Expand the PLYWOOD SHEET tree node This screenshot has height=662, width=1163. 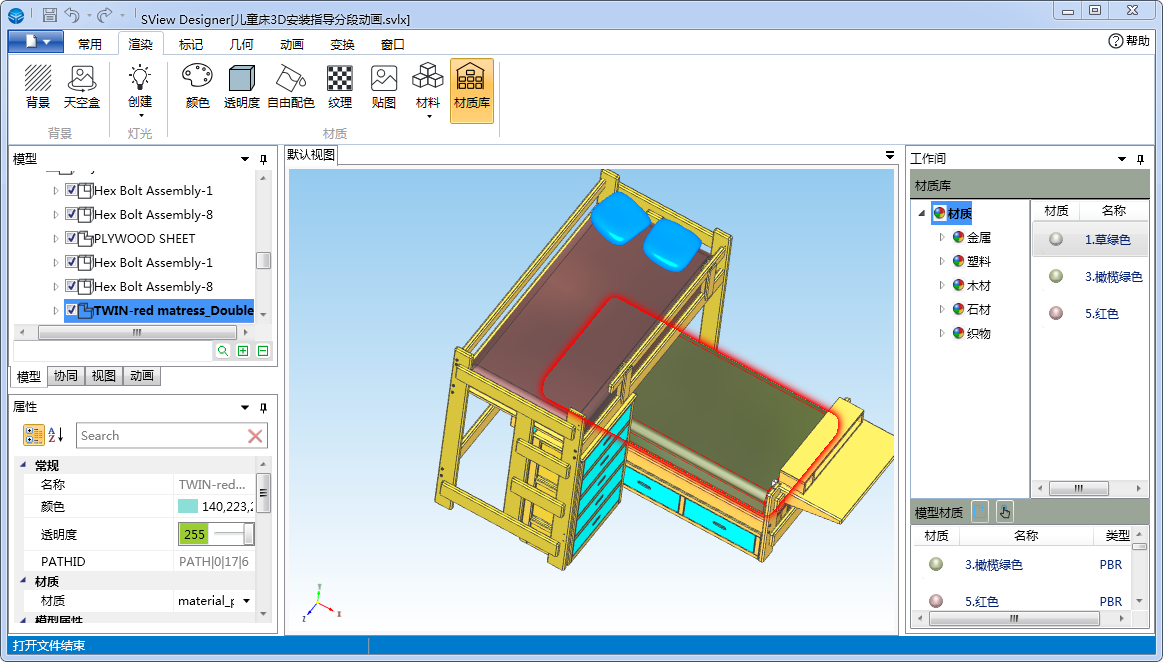point(56,239)
